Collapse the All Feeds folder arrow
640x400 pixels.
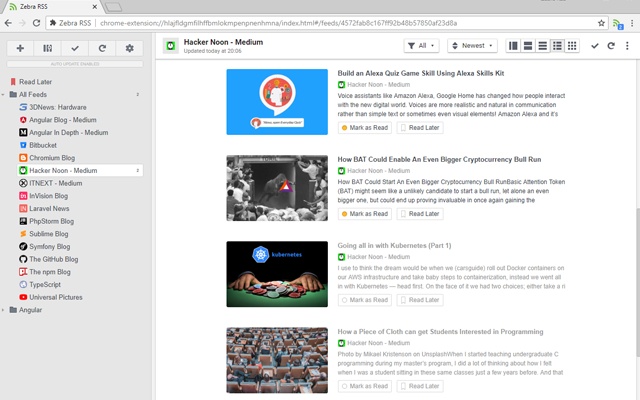click(3, 94)
